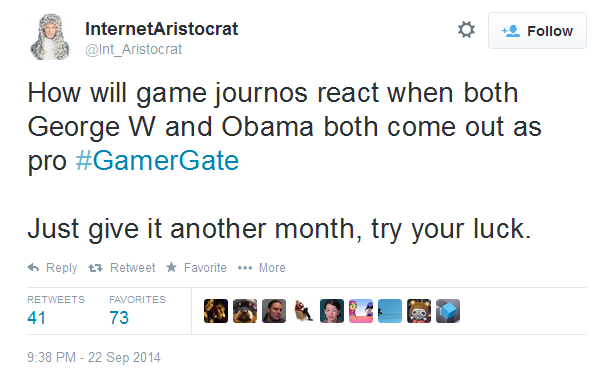
Task: Click the blue cube avatar
Action: click(x=448, y=311)
